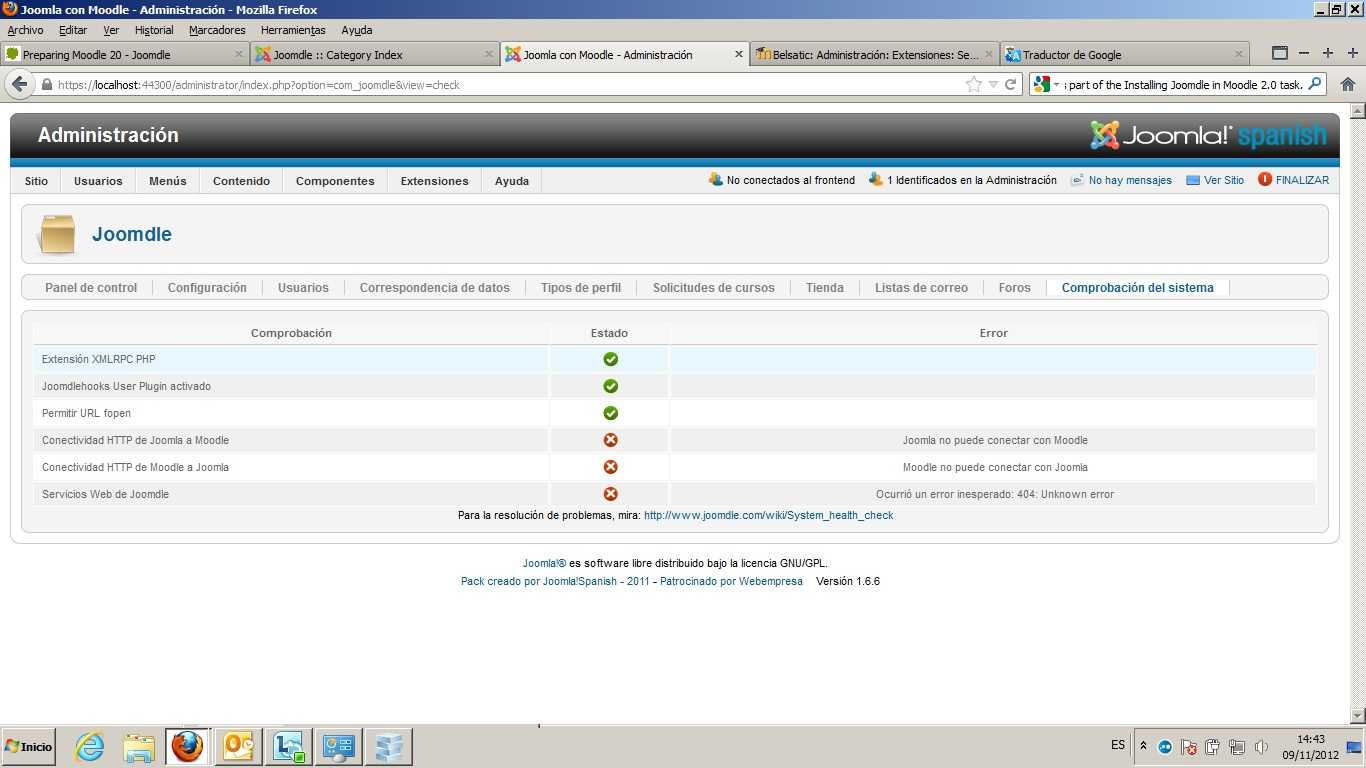Open the Tipos de perfil tab
This screenshot has height=768, width=1366.
pyautogui.click(x=581, y=288)
